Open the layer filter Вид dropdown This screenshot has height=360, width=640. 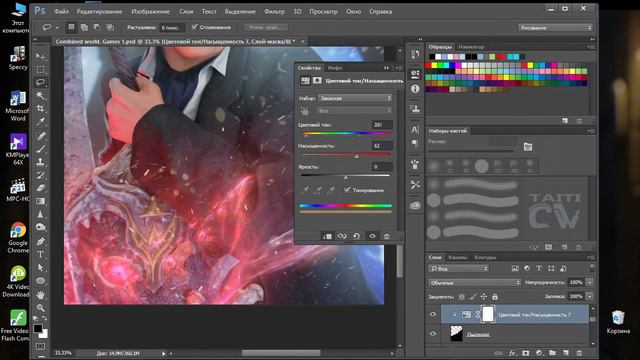point(458,269)
